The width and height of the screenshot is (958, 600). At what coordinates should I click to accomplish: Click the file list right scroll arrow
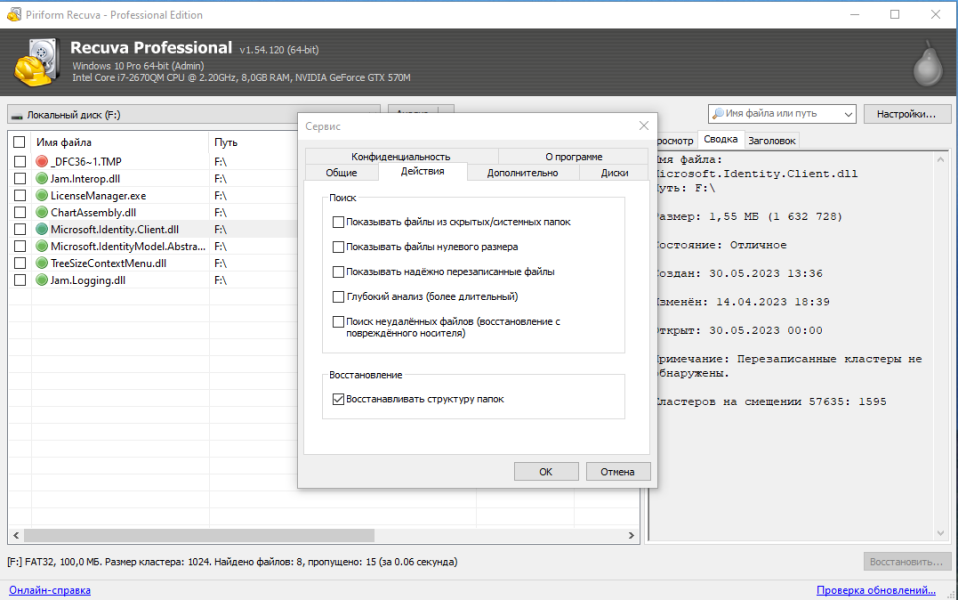pyautogui.click(x=631, y=535)
